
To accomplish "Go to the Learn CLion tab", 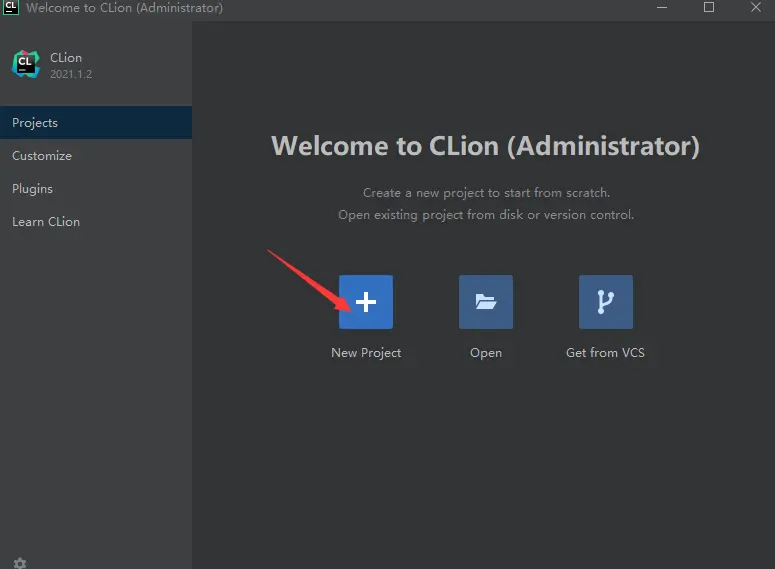I will 96,221.
